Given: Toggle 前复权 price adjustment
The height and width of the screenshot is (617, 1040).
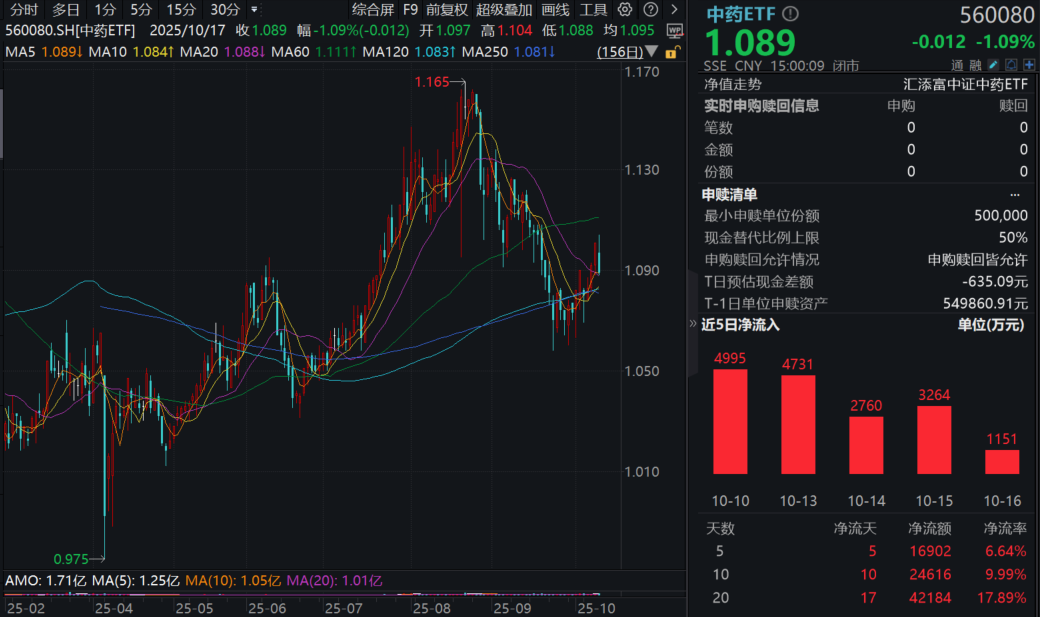Looking at the screenshot, I should pyautogui.click(x=446, y=9).
